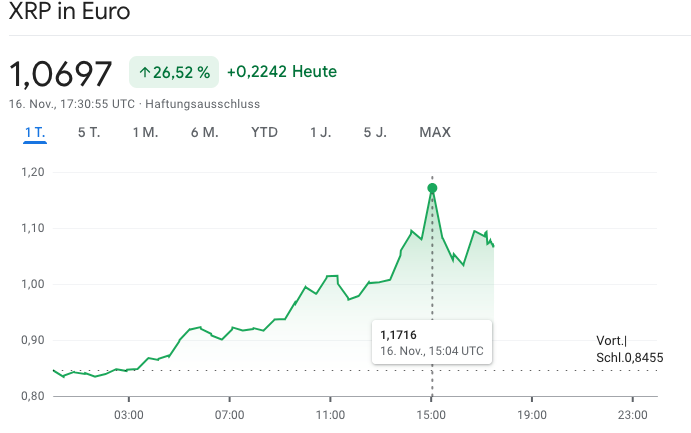This screenshot has width=691, height=433.
Task: Click the +0,2242 Heute change text
Action: click(x=282, y=72)
